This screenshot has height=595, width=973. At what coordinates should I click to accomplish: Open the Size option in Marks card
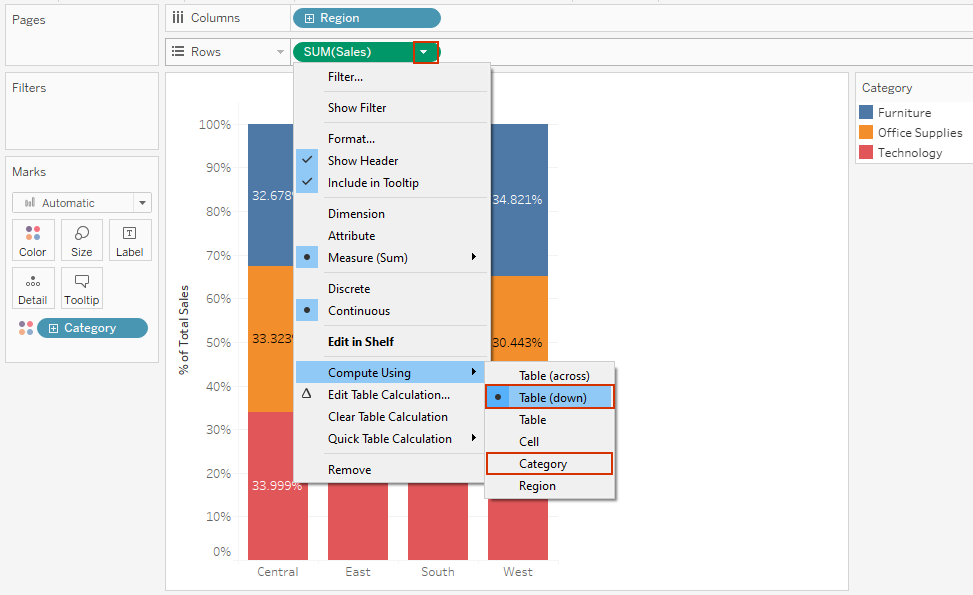point(81,240)
